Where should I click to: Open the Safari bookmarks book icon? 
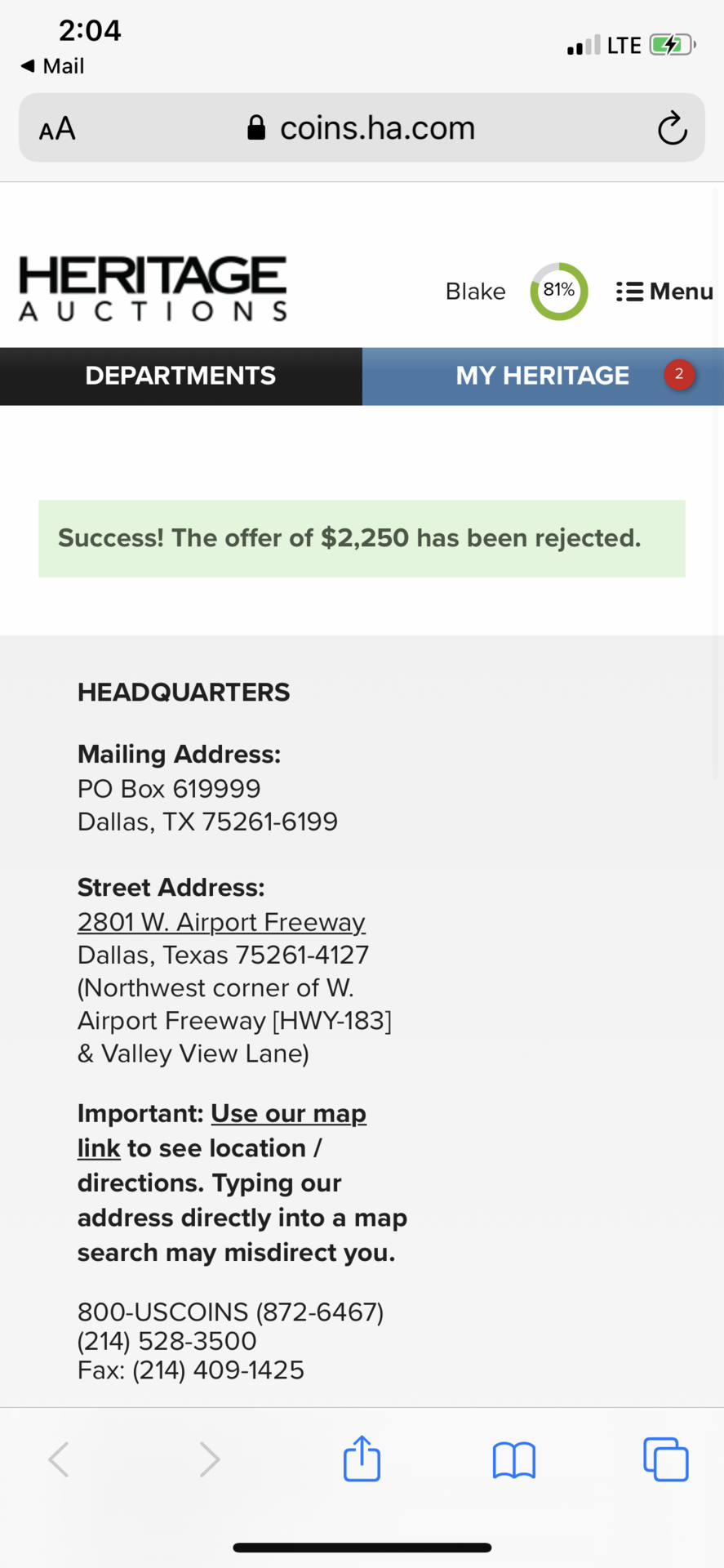point(513,1459)
